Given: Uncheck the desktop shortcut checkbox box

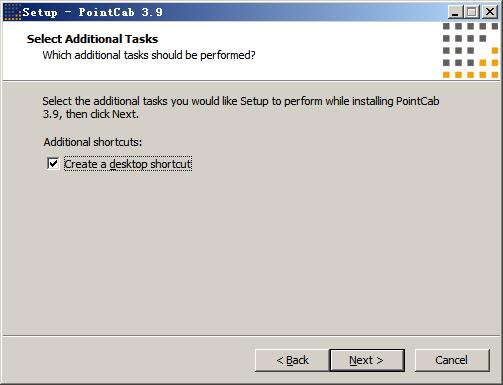Looking at the screenshot, I should click(x=53, y=164).
